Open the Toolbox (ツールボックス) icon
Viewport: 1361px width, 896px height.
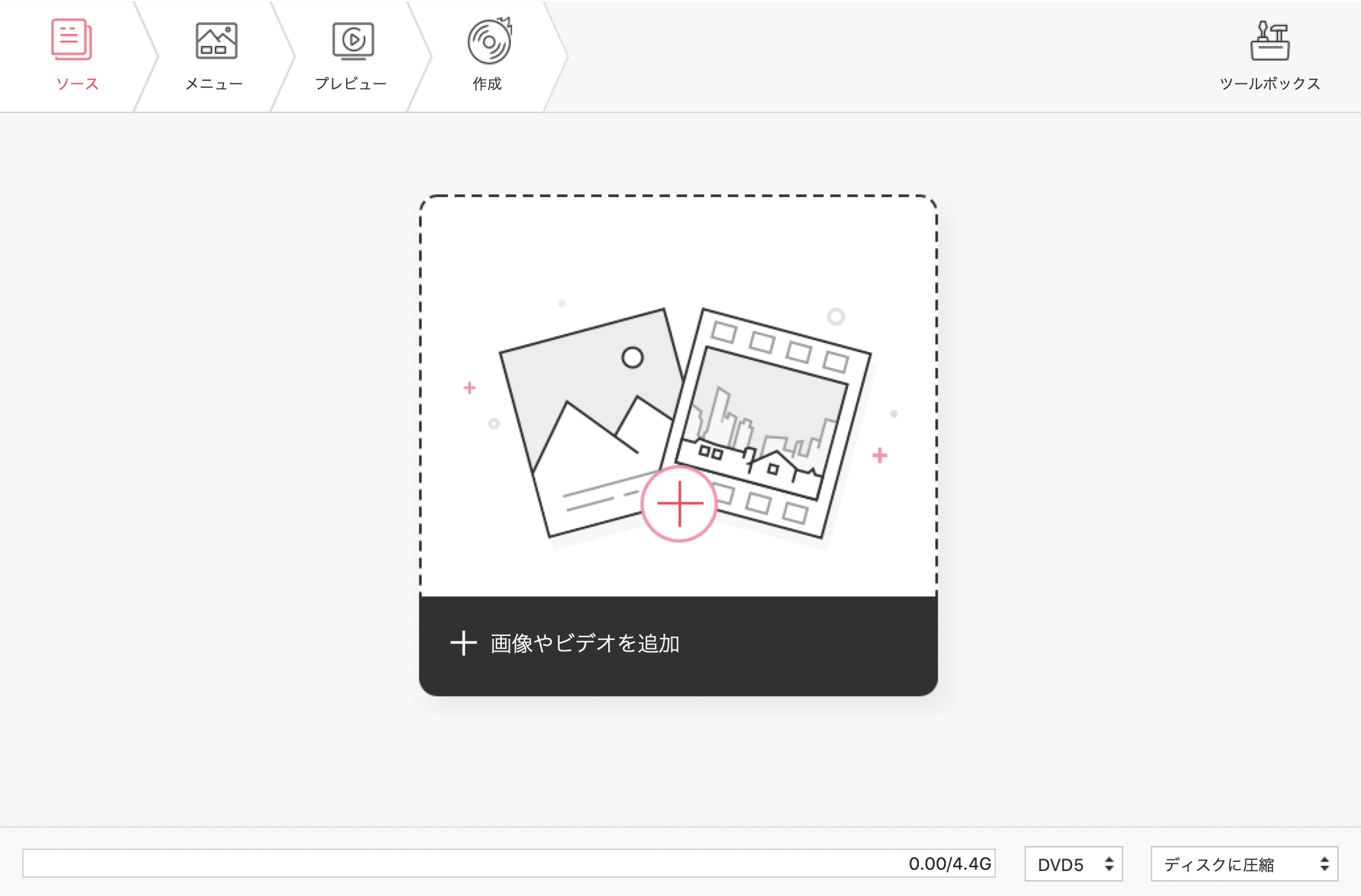click(1269, 41)
